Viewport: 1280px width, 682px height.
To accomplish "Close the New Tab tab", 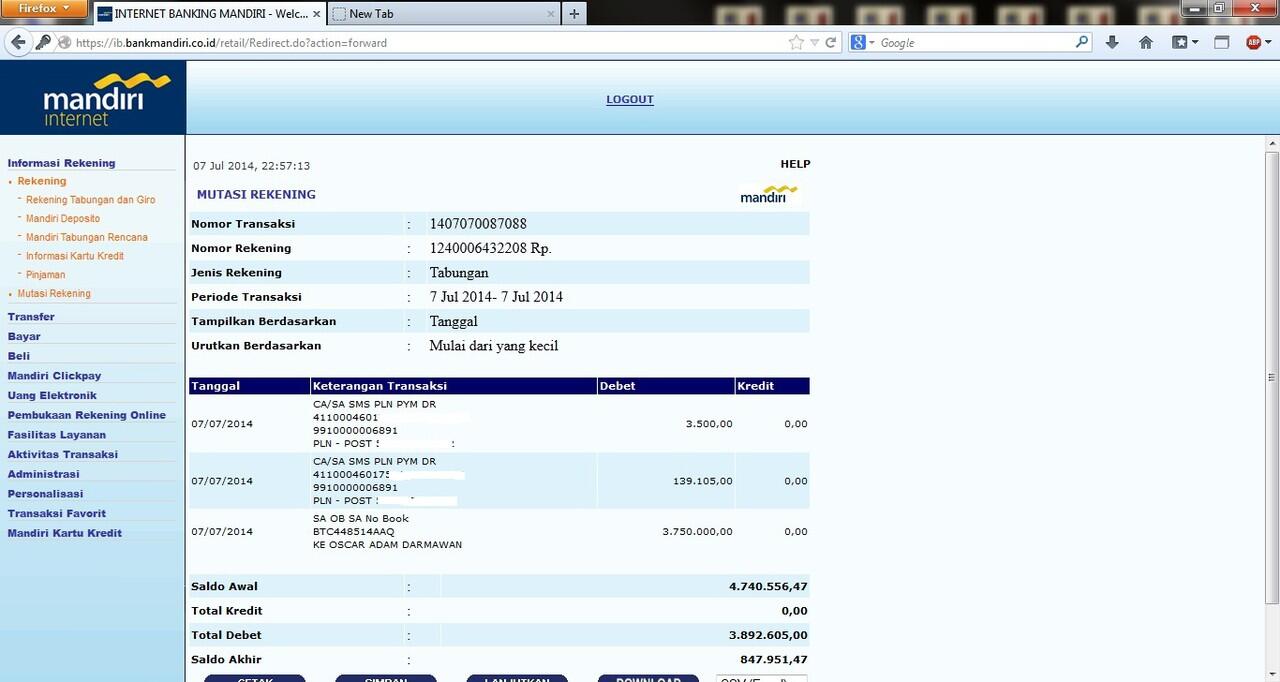I will coord(550,14).
